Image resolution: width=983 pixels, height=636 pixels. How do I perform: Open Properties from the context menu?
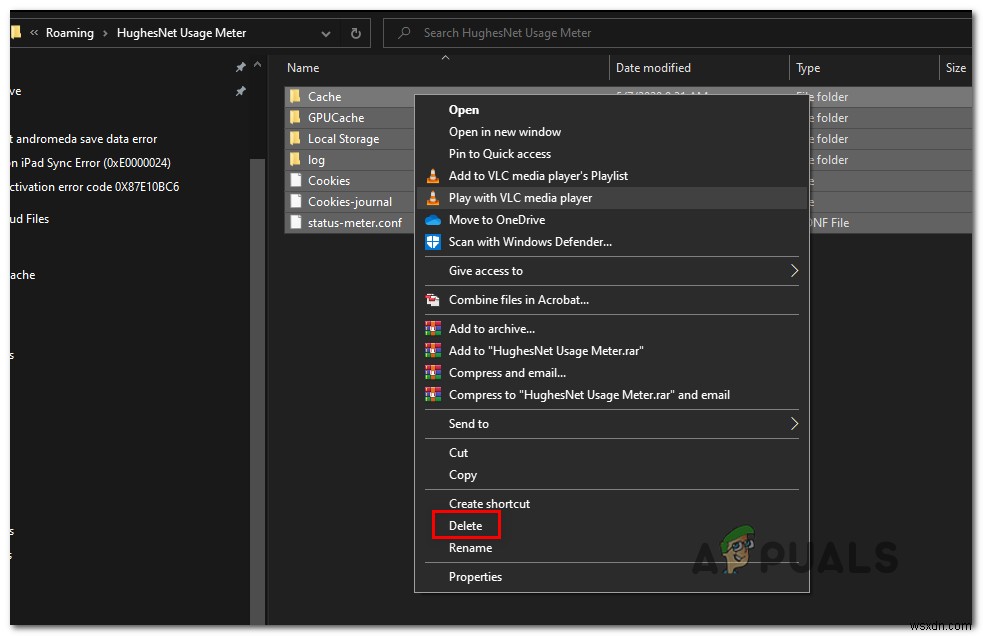475,577
